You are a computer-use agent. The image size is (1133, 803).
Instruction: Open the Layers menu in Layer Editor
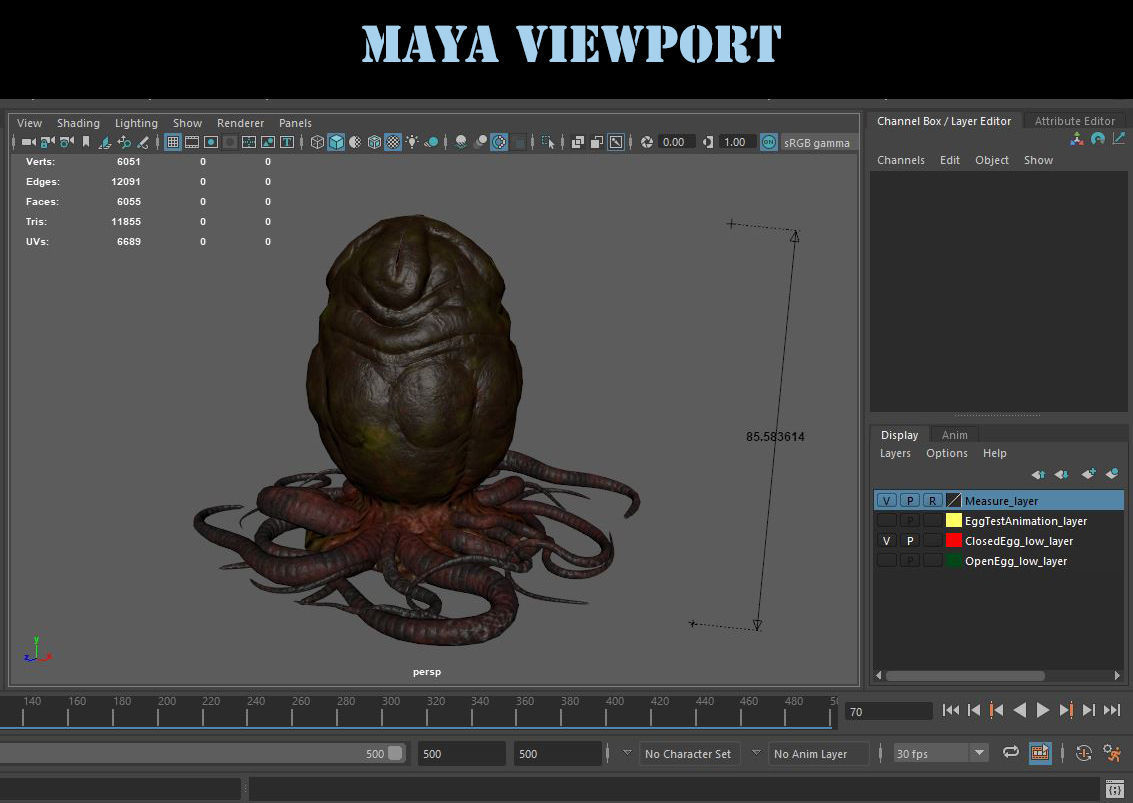895,453
